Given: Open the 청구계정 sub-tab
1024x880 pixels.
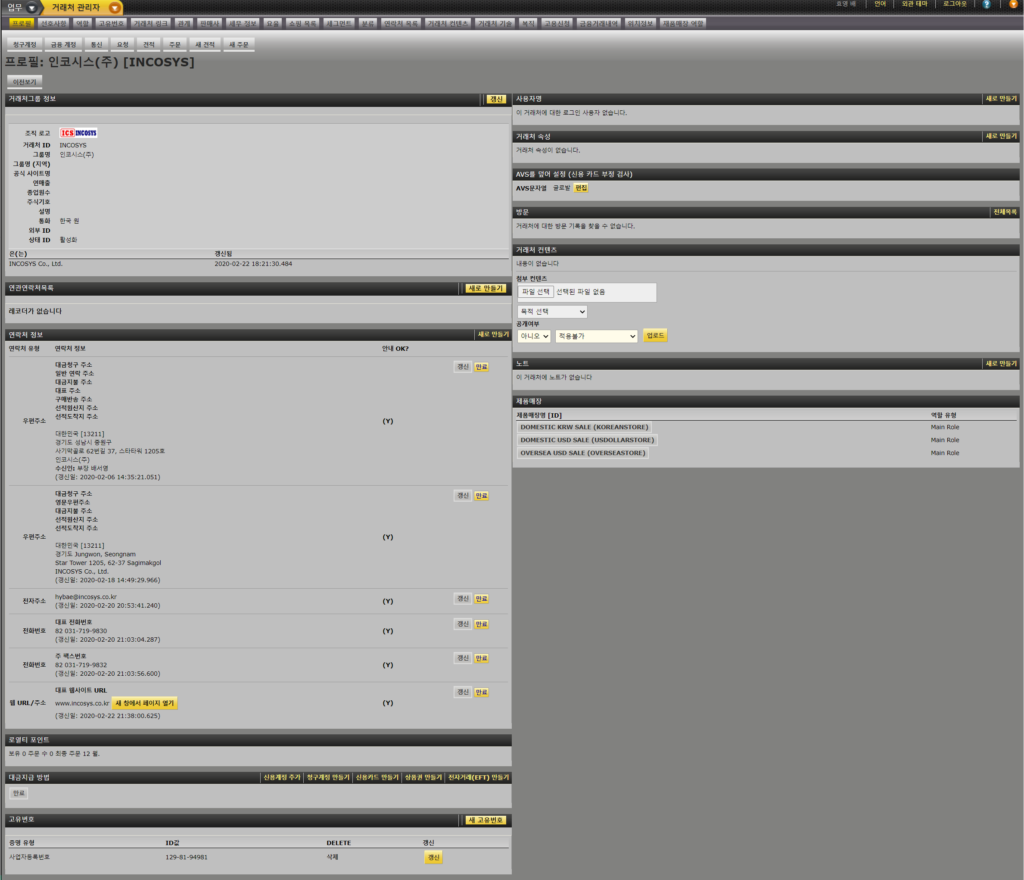Looking at the screenshot, I should [x=24, y=45].
